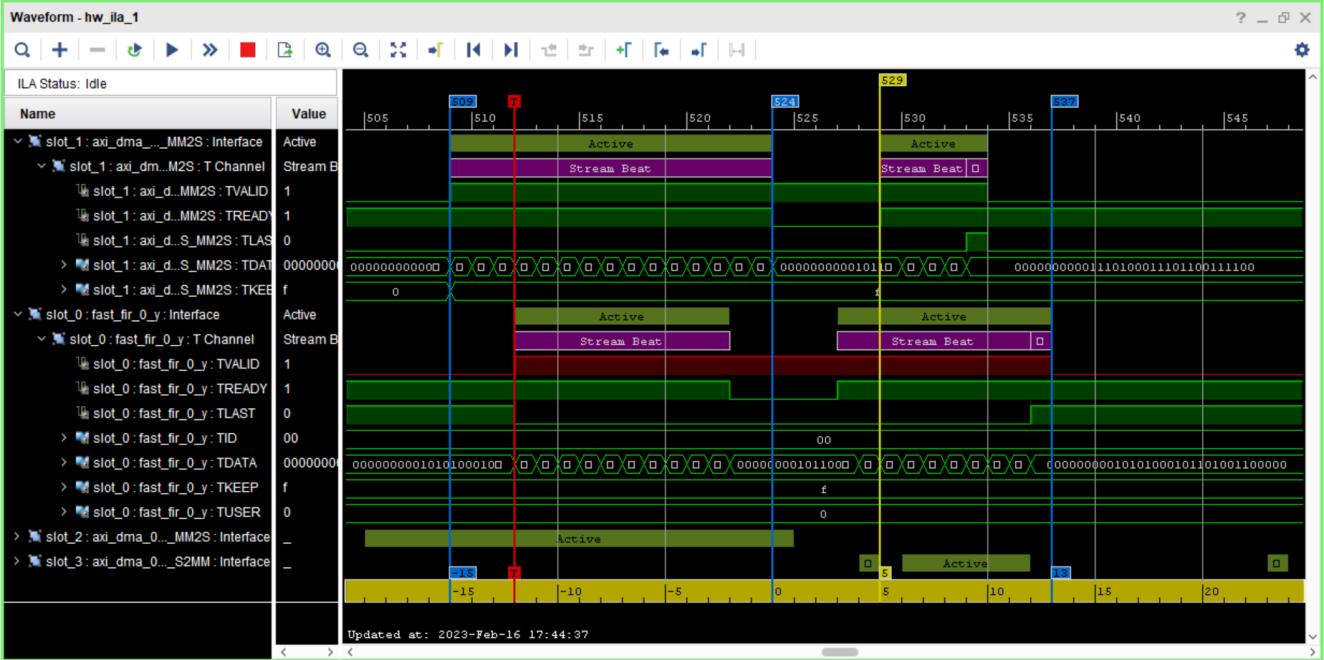Click the ILA Status: Idle text
Viewport: 1324px width, 660px height.
click(x=62, y=84)
